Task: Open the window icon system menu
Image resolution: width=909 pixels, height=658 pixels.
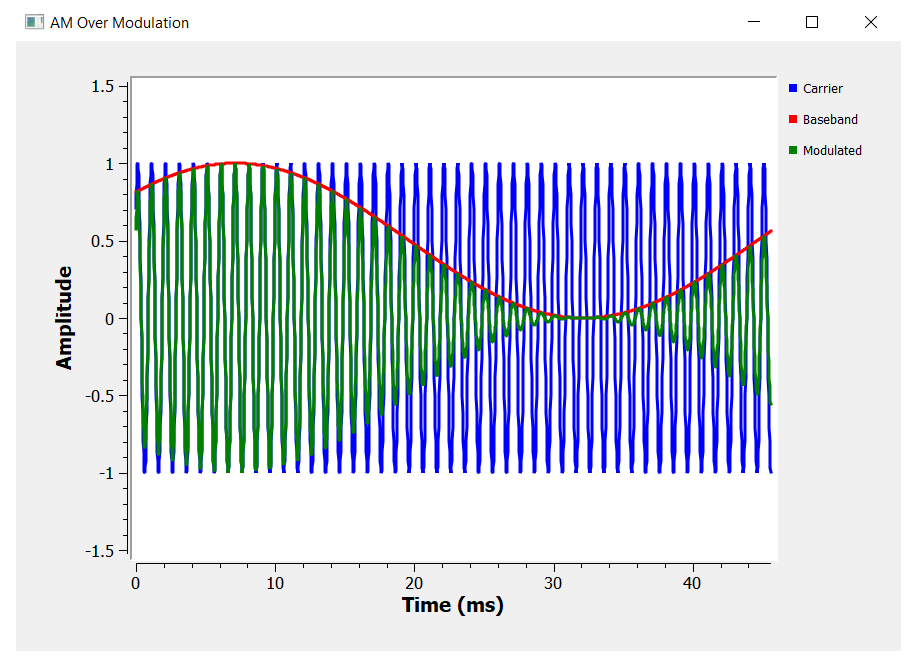Action: [x=34, y=22]
